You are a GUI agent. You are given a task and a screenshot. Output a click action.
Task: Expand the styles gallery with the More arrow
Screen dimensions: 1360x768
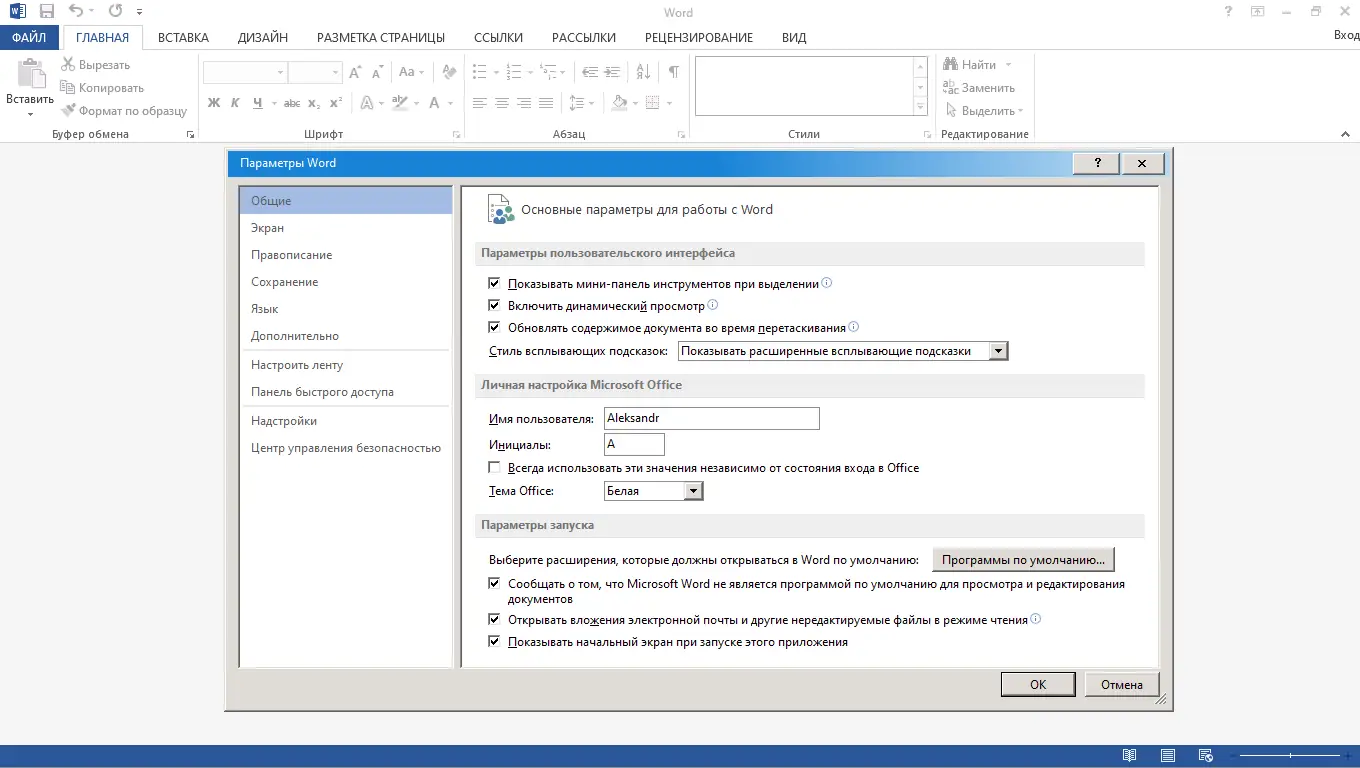pos(921,108)
